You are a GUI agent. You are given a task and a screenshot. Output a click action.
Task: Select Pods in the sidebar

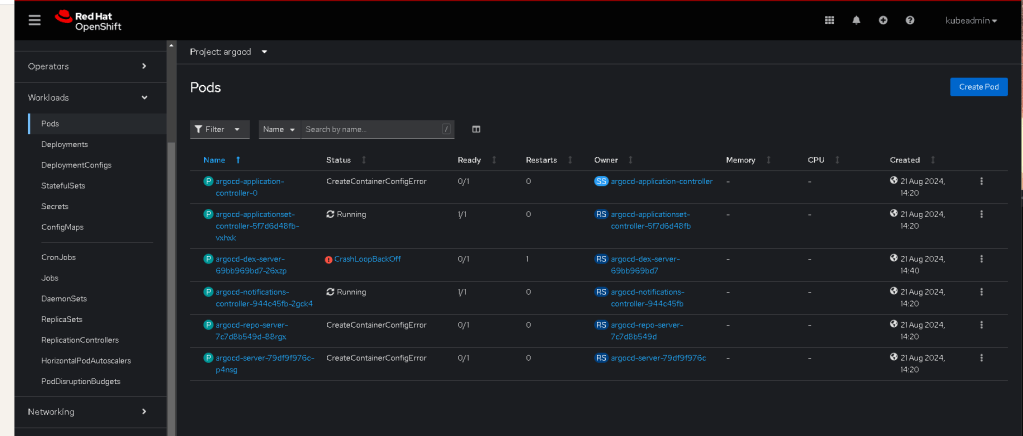[97, 123]
